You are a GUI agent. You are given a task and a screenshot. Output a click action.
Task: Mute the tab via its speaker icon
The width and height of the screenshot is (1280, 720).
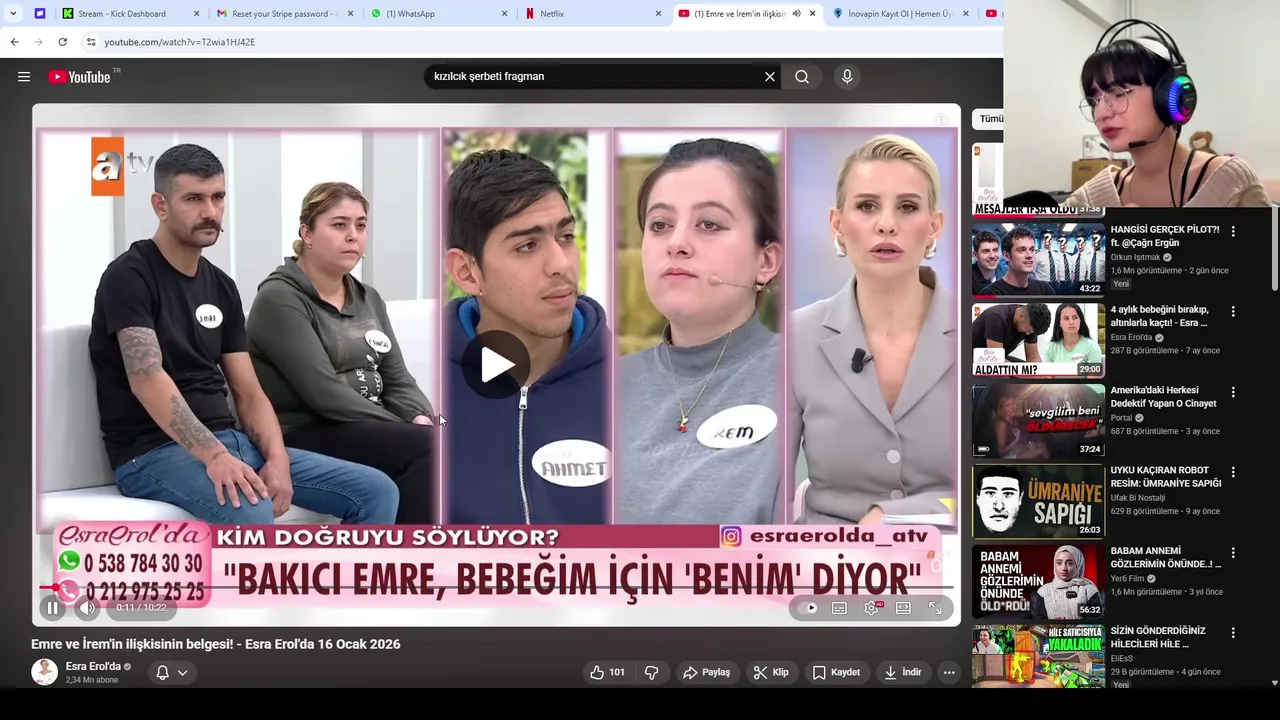796,14
